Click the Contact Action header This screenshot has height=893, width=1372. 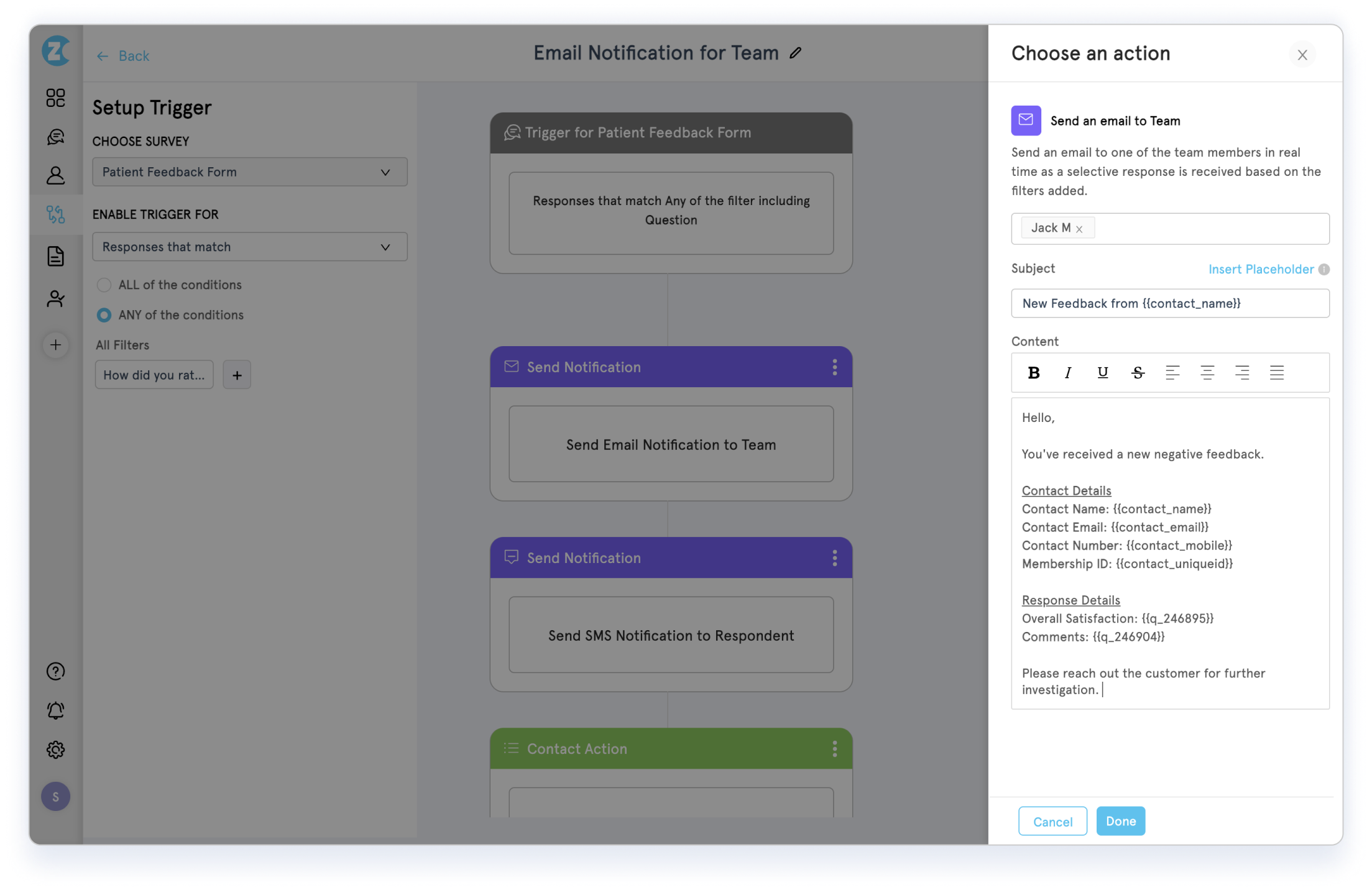(671, 749)
